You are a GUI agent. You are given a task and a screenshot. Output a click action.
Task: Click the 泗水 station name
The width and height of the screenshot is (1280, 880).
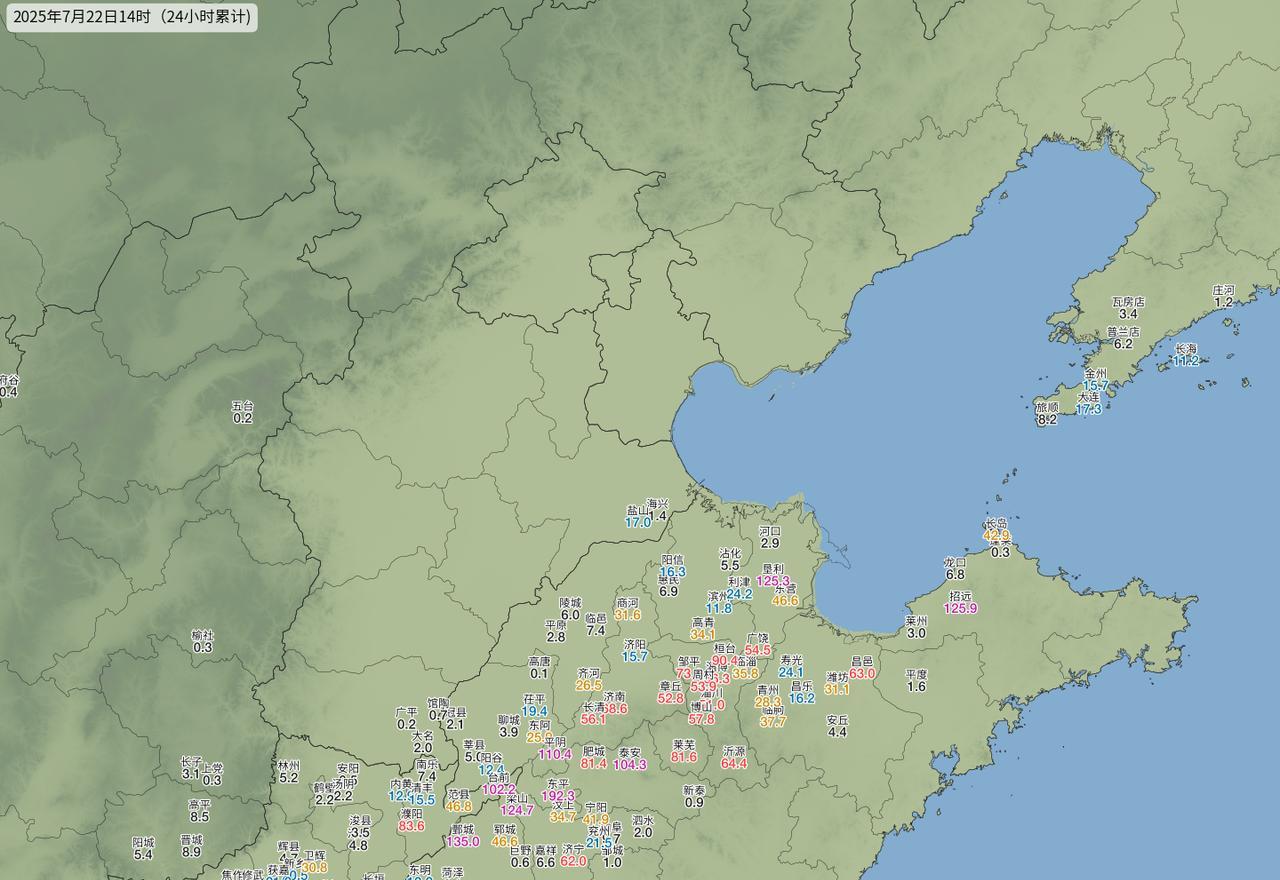click(643, 820)
